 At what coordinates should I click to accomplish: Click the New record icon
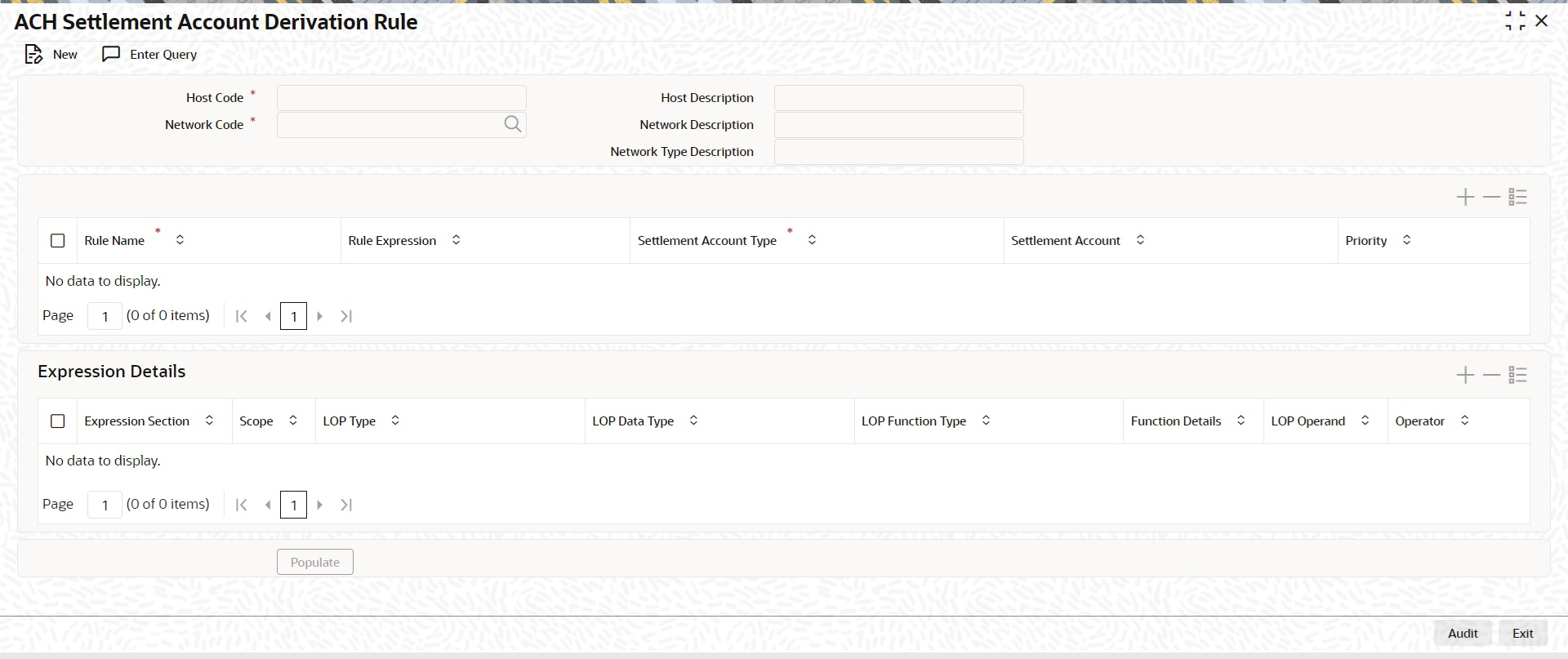click(33, 55)
